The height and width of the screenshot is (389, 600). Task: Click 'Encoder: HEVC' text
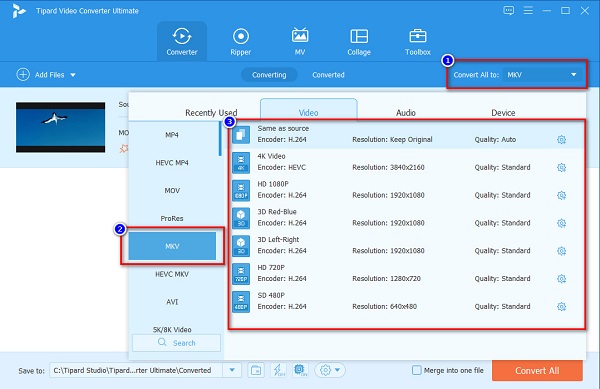(x=282, y=168)
